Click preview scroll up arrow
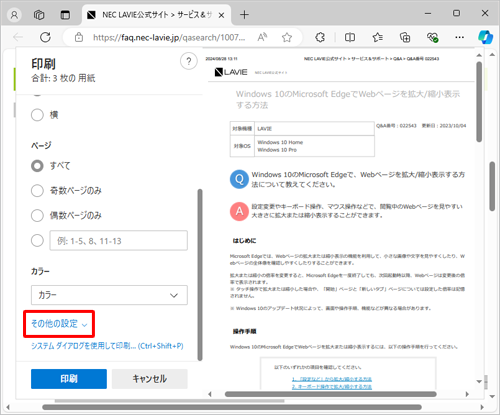This screenshot has width=500, height=415. [479, 55]
